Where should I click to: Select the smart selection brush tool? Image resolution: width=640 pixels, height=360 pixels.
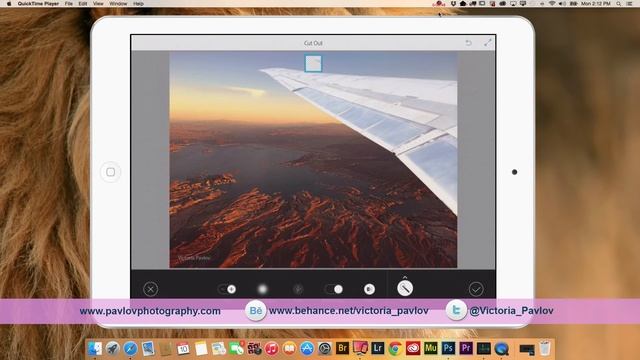click(x=405, y=289)
